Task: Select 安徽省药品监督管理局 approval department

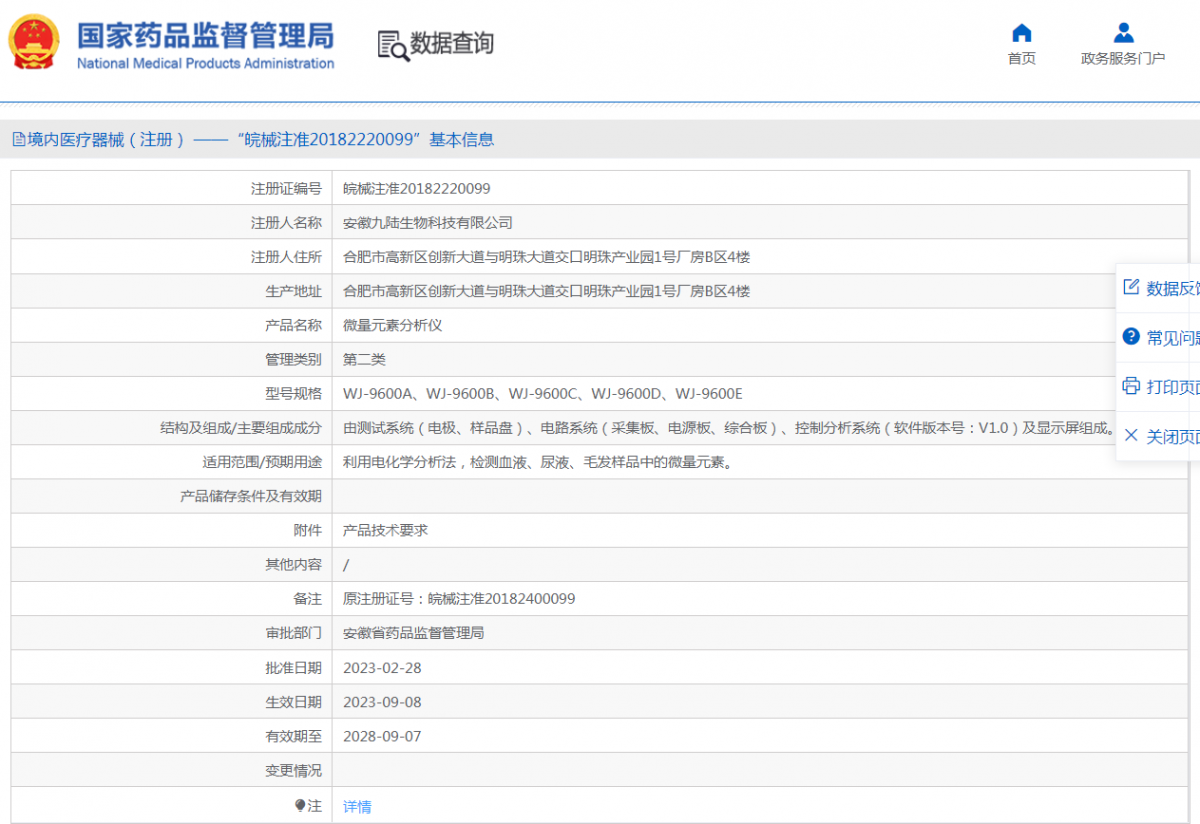Action: point(414,633)
